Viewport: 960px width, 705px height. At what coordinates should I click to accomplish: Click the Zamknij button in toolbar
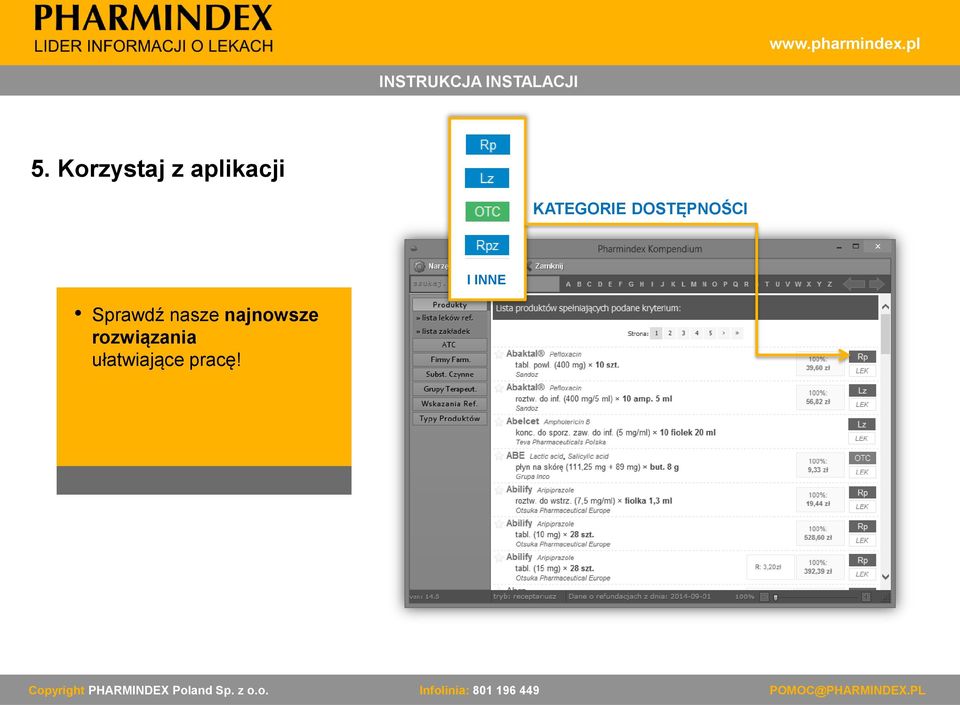545,266
